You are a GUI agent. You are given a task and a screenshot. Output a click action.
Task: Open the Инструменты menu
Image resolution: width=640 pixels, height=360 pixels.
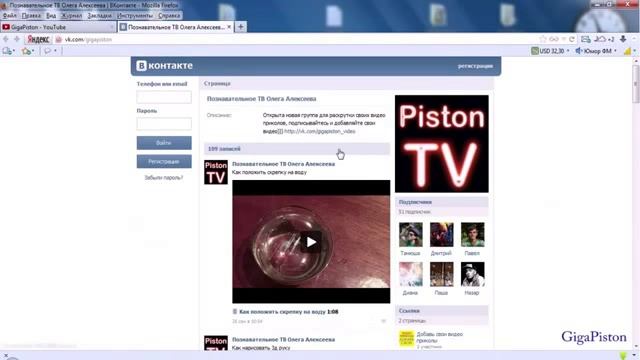click(x=135, y=16)
